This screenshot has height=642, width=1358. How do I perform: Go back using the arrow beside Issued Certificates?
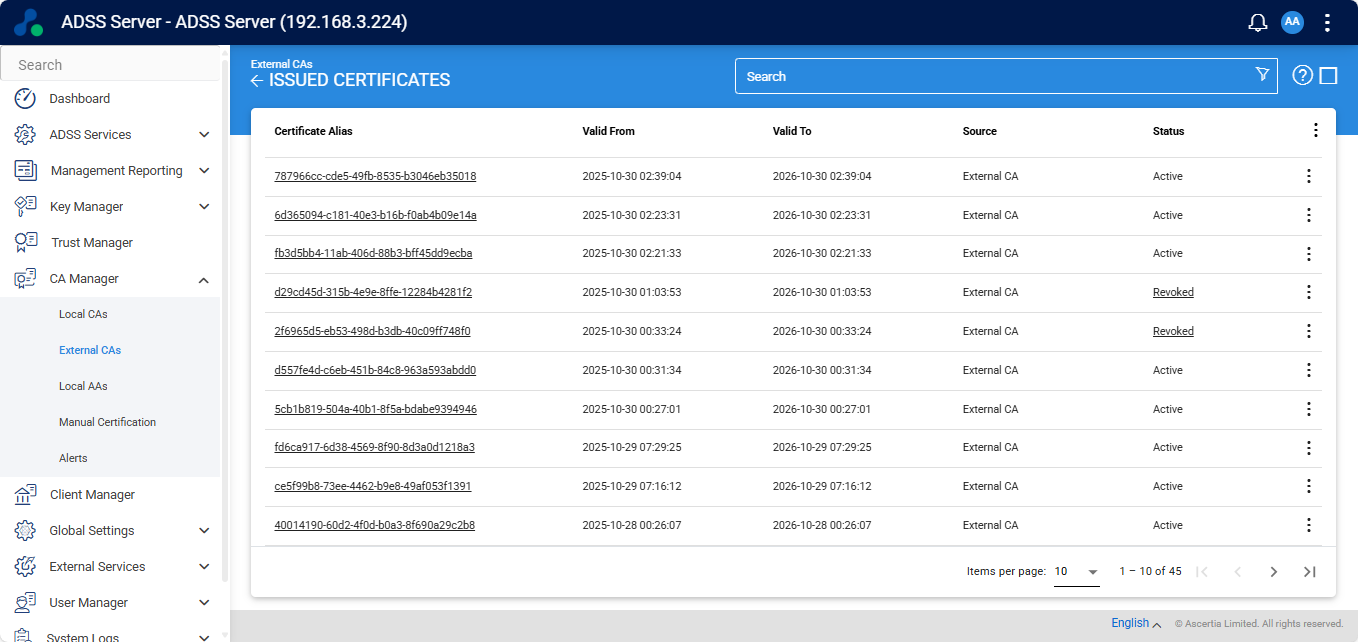[x=257, y=81]
